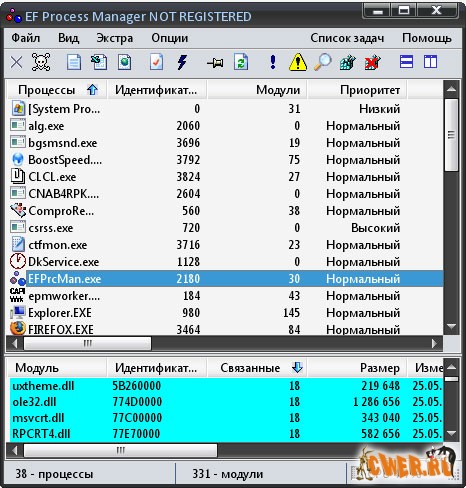Open the Список задач menu
Image resolution: width=466 pixels, height=488 pixels.
tap(347, 38)
